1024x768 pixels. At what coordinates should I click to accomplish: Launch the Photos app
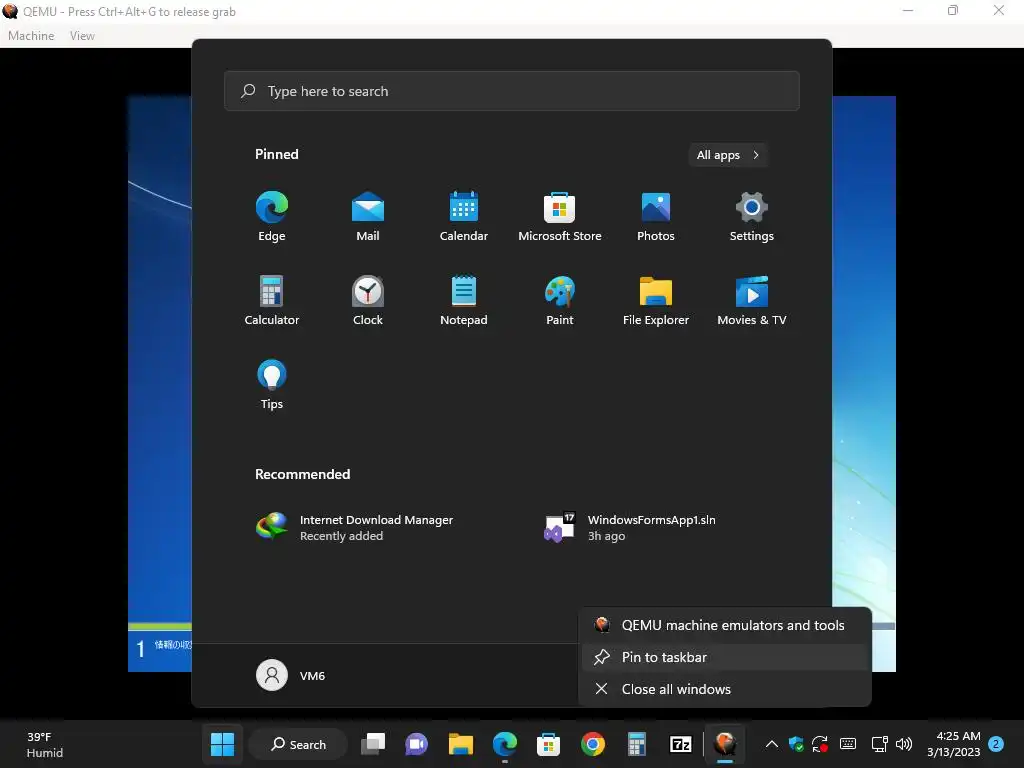pyautogui.click(x=656, y=216)
